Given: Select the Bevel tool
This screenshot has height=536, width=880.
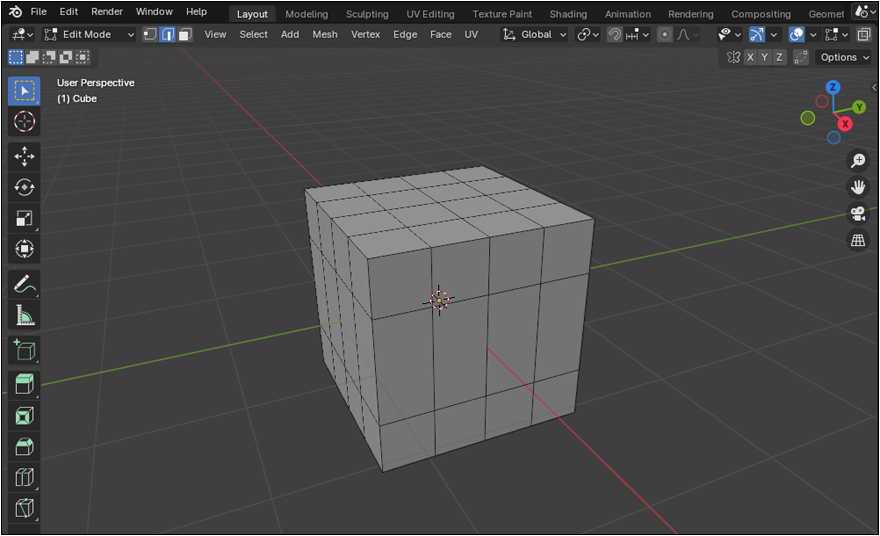Looking at the screenshot, I should 25,446.
